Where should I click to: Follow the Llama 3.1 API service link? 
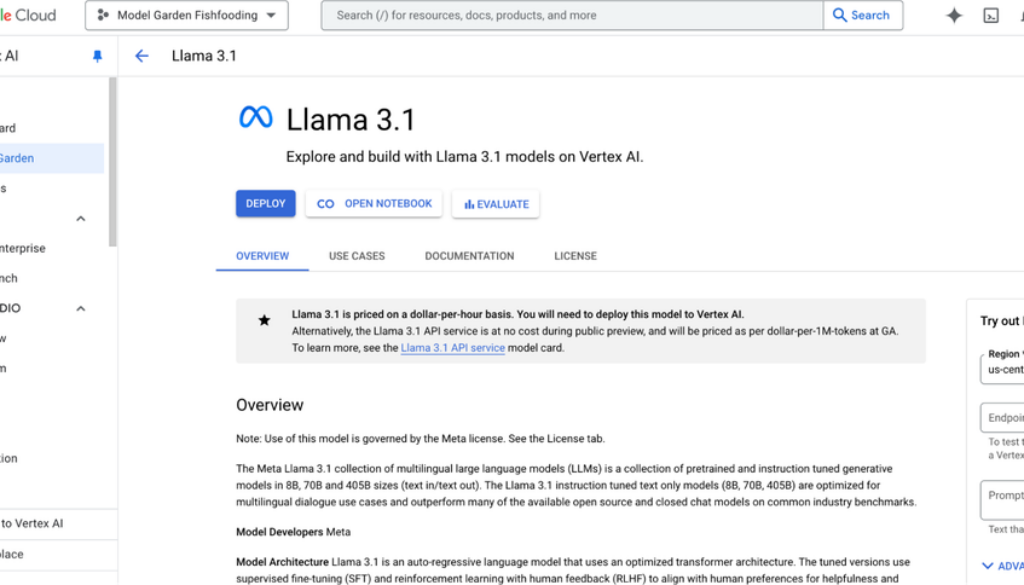452,348
